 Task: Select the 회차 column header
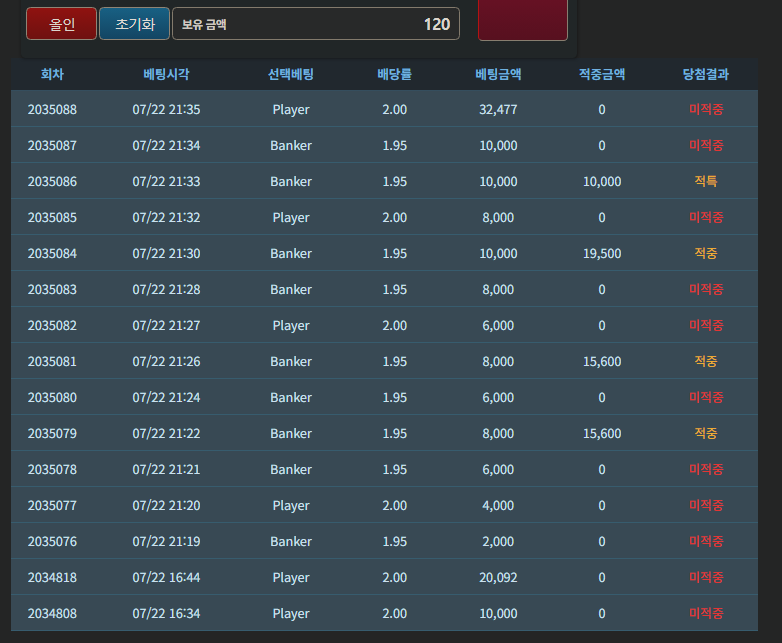coord(52,74)
